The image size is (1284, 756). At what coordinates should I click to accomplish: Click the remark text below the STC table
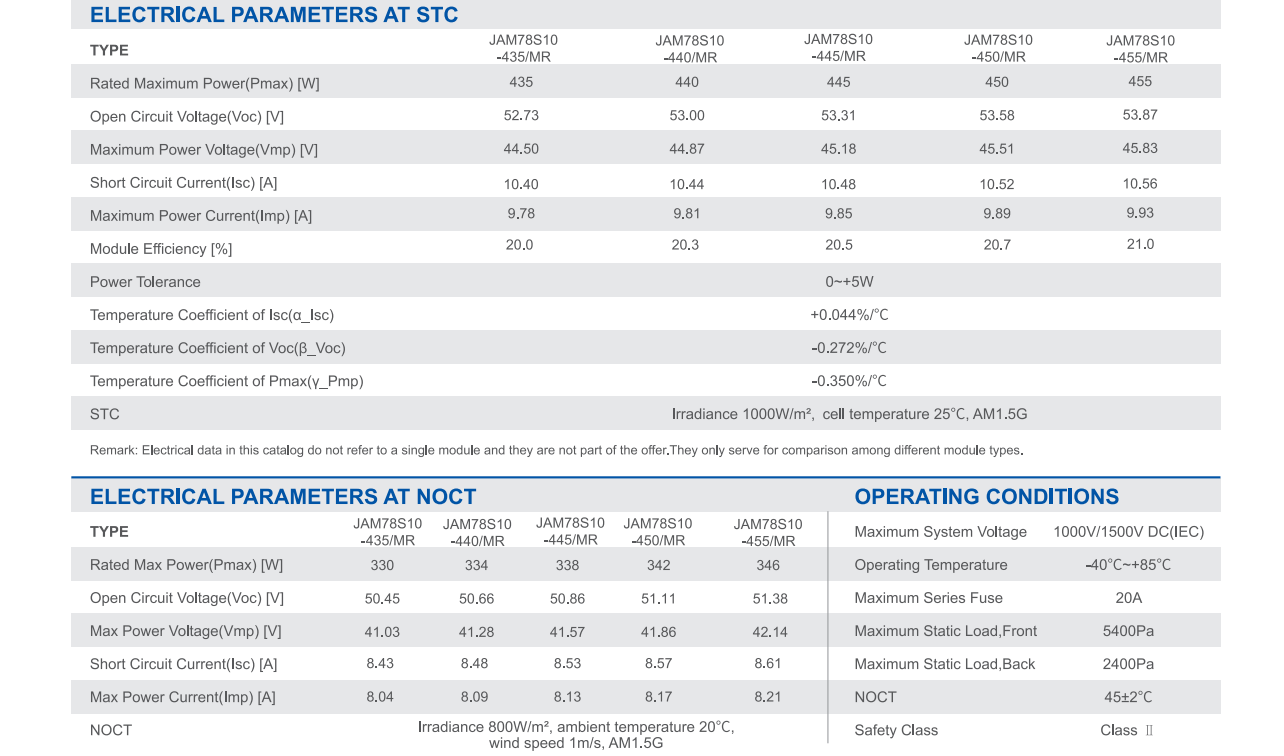[x=556, y=450]
